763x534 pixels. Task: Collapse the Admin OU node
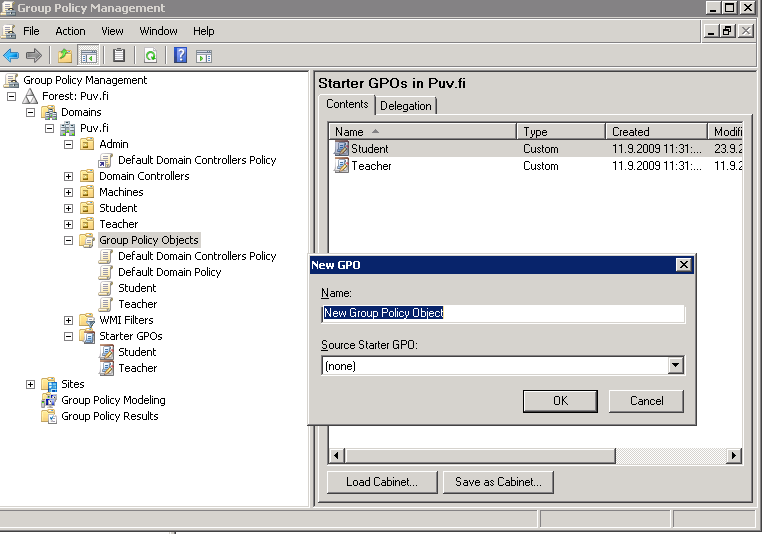pyautogui.click(x=68, y=145)
